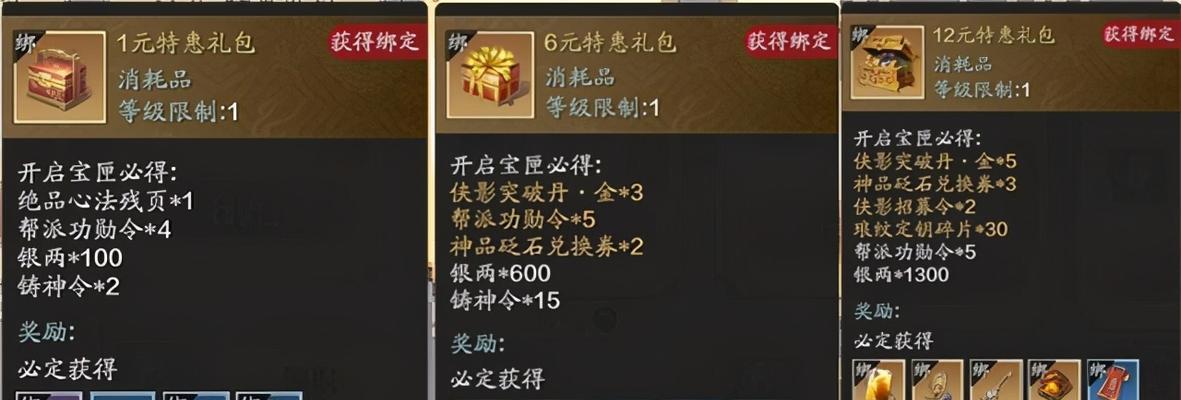The height and width of the screenshot is (400, 1181).
Task: Select the amber square token reward icon
Action: point(1054,380)
